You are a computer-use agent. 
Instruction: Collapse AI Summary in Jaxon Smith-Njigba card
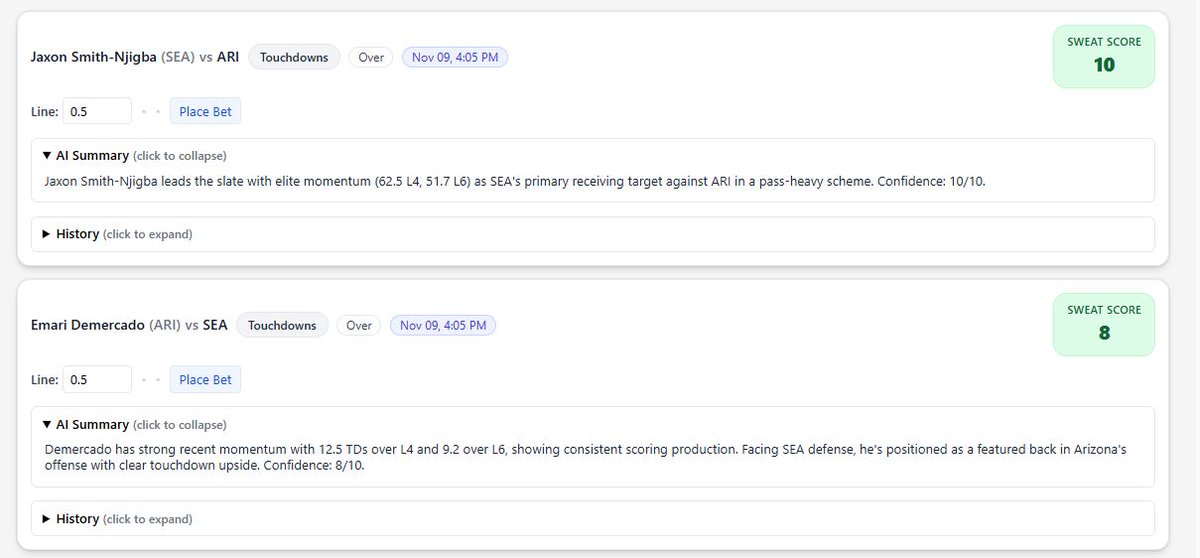coord(134,156)
